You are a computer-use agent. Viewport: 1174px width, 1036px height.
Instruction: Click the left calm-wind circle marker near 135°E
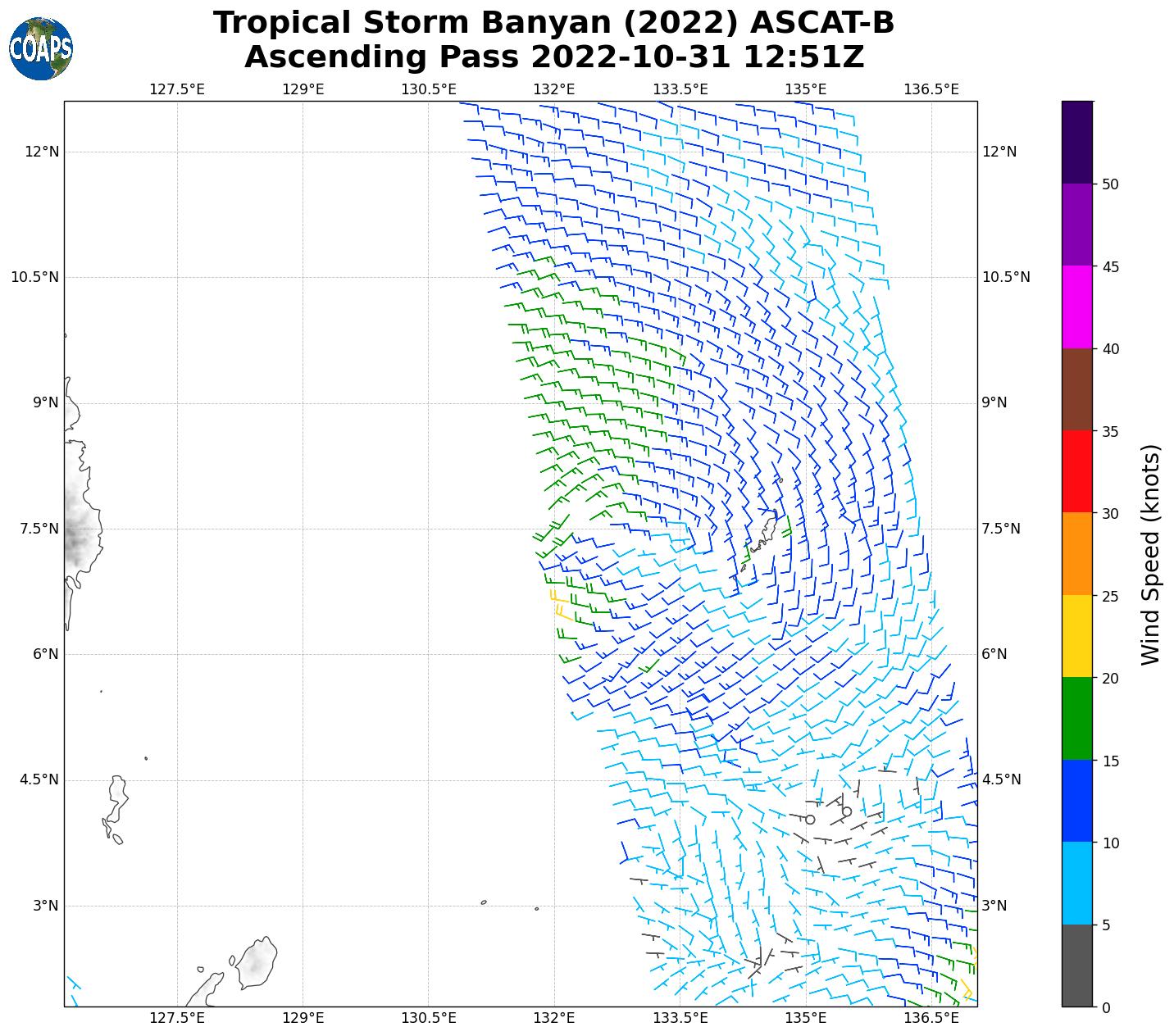[810, 820]
